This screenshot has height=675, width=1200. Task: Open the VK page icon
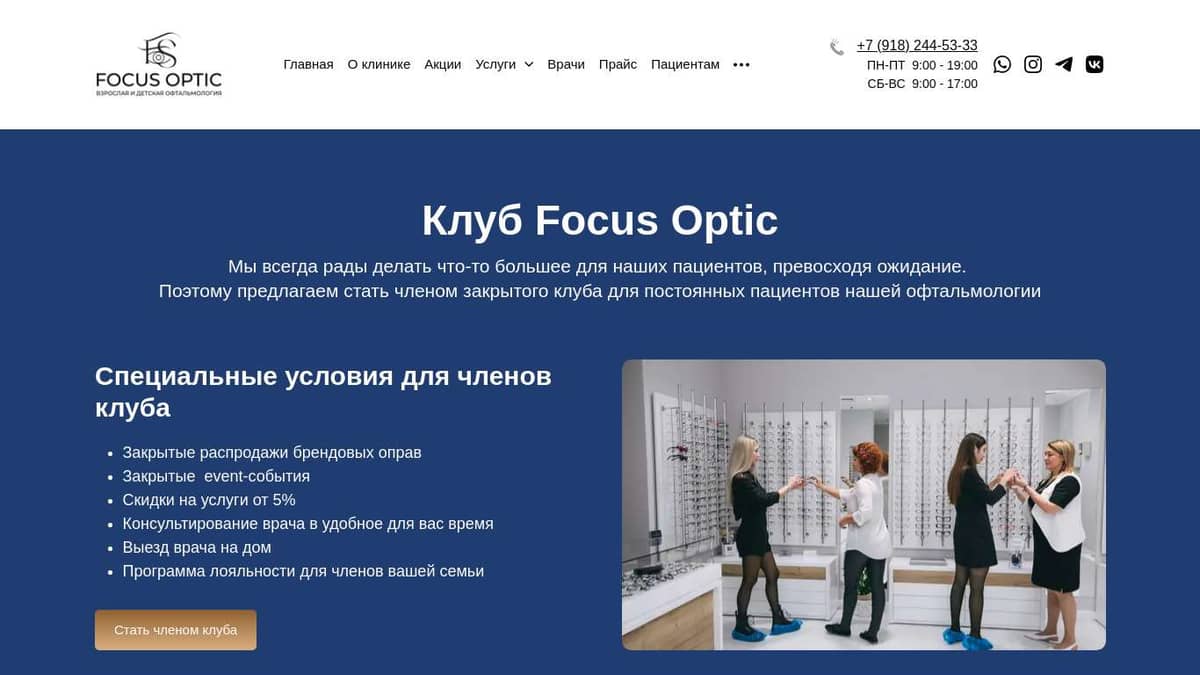[1094, 64]
